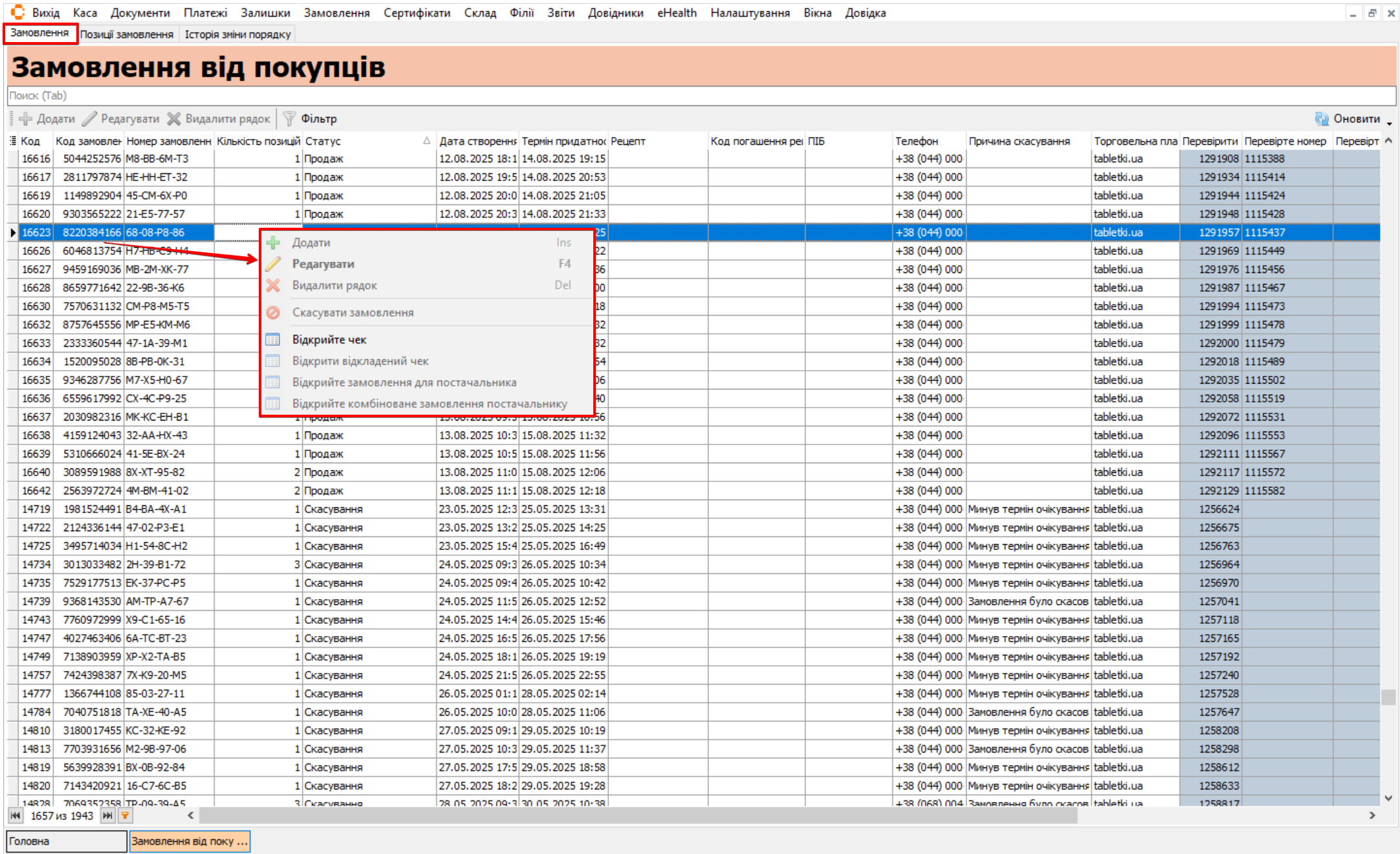This screenshot has height=854, width=1400.
Task: Click the application logo in menu bar
Action: click(17, 12)
